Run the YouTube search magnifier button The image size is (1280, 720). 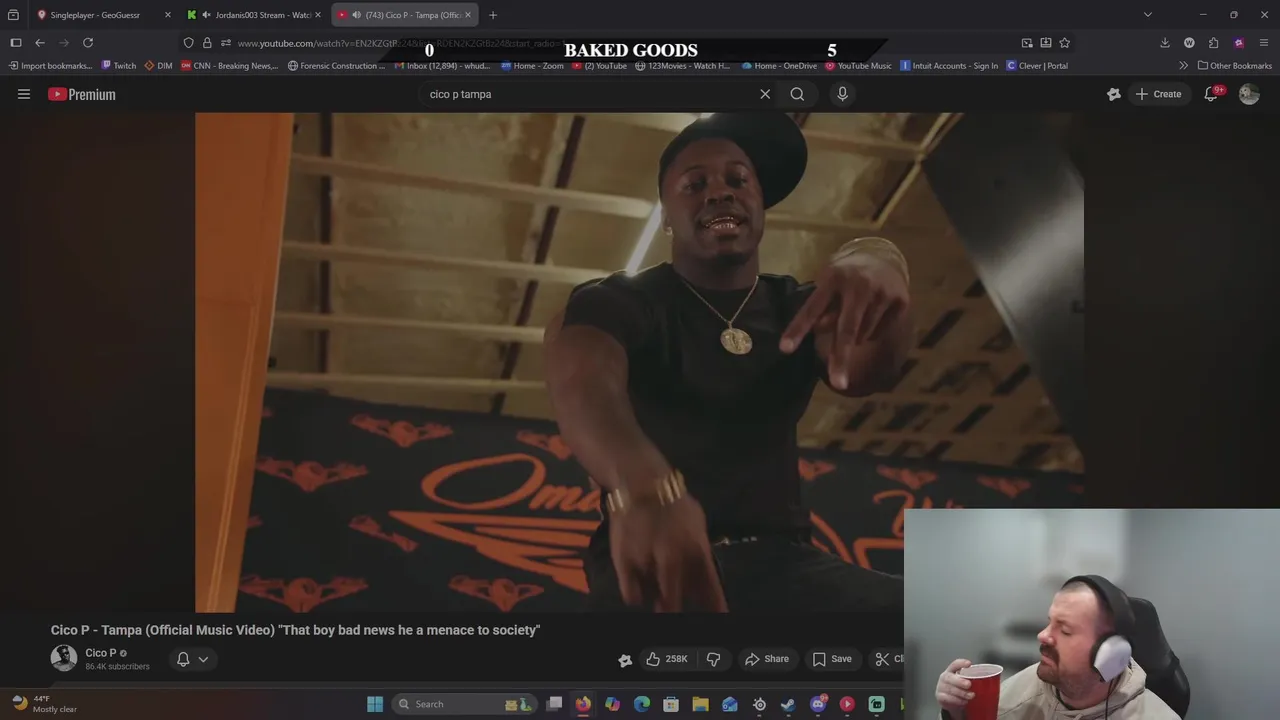(797, 94)
